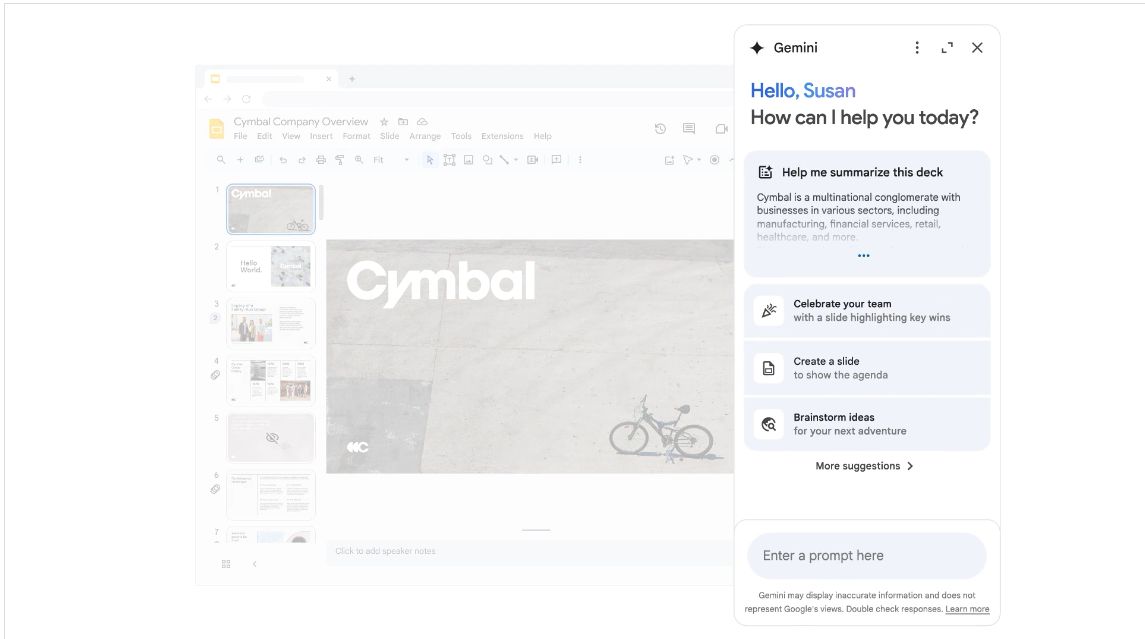Select the cursor select tool
This screenshot has height=639, width=1145.
429,160
